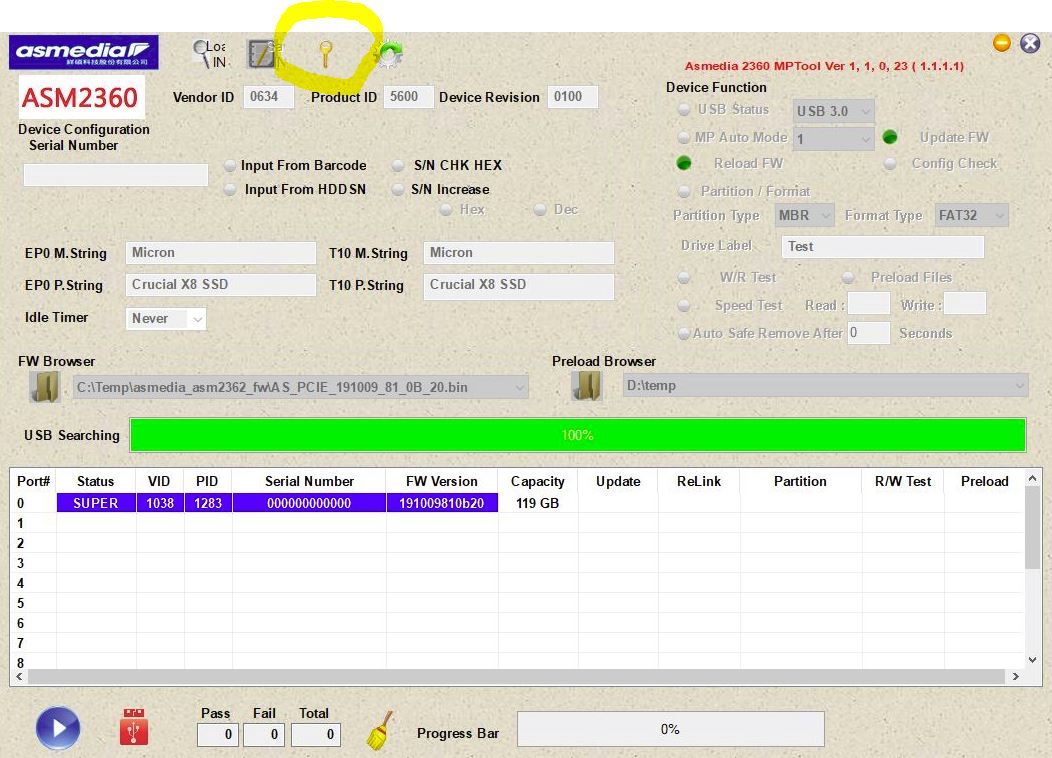The image size is (1052, 758).
Task: Open the Idle Timer Never dropdown
Action: (166, 319)
